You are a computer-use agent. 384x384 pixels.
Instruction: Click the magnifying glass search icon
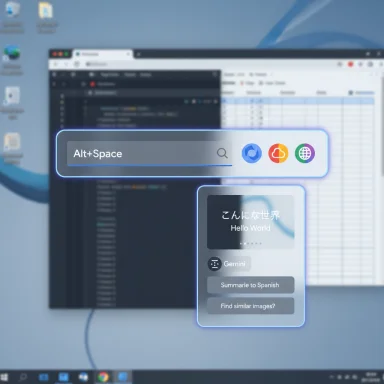222,153
